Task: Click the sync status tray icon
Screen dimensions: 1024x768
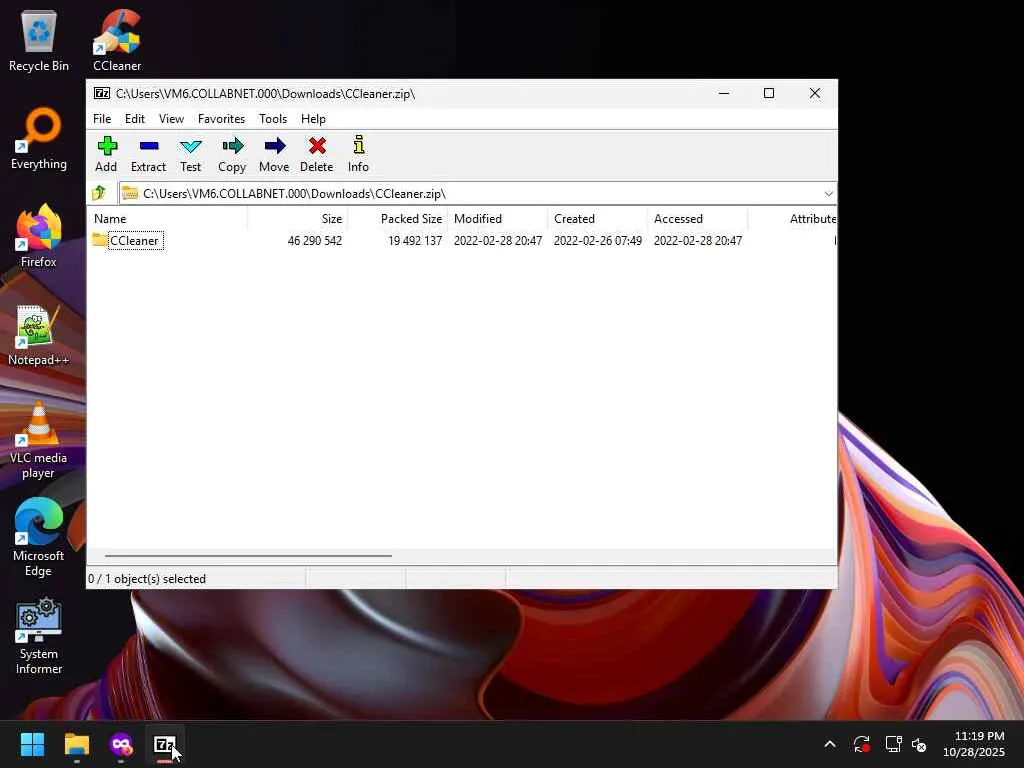Action: [x=861, y=744]
